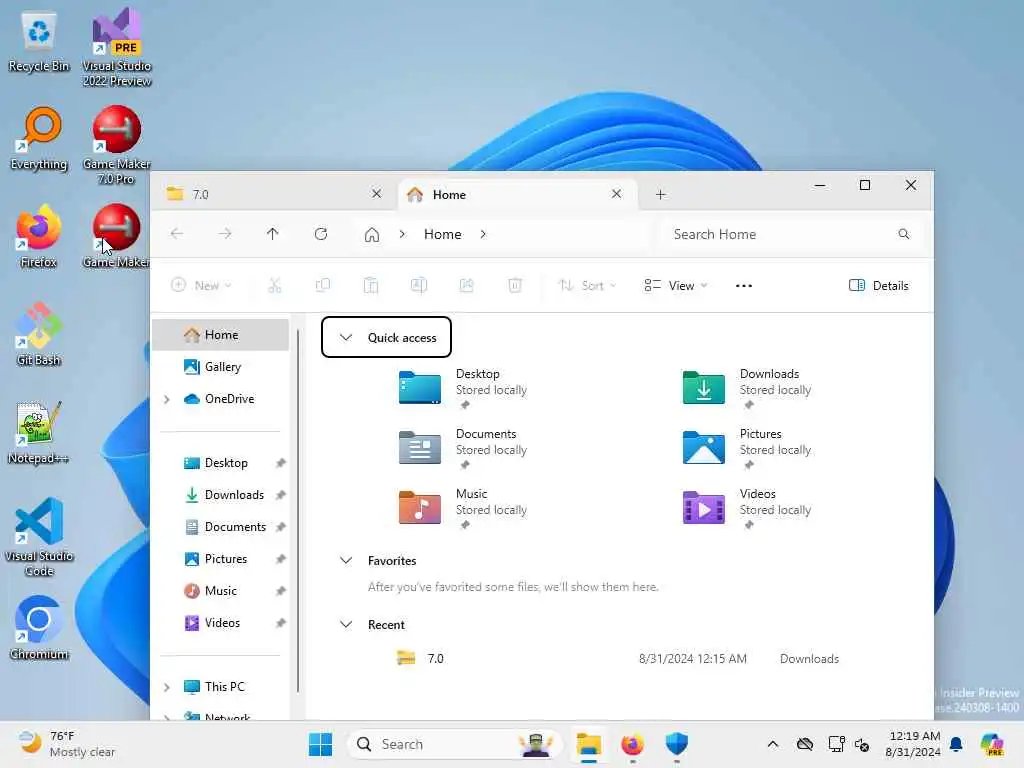The height and width of the screenshot is (768, 1024).
Task: Expand This PC in navigation pane
Action: click(167, 687)
